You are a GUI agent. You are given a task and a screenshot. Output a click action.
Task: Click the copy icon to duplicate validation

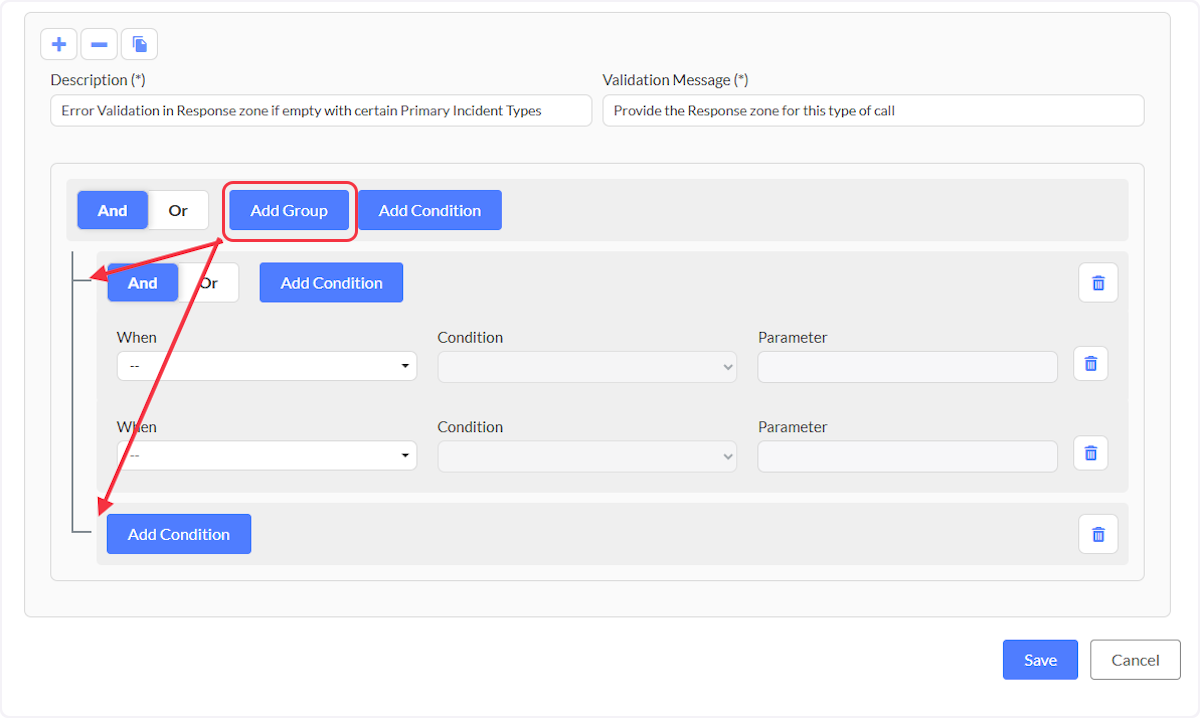click(x=139, y=44)
